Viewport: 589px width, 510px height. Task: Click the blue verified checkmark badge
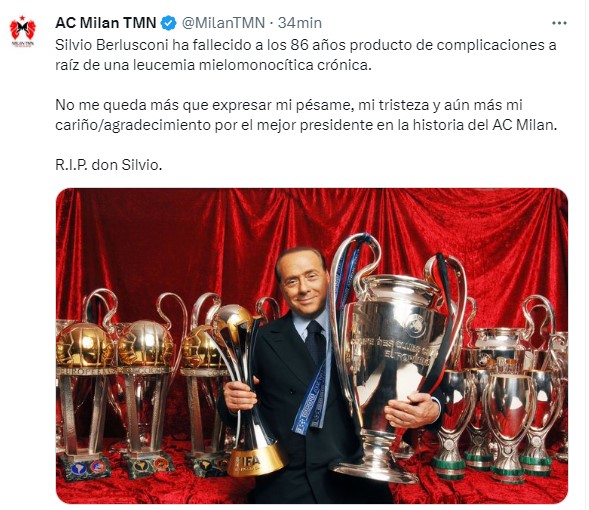pos(168,23)
